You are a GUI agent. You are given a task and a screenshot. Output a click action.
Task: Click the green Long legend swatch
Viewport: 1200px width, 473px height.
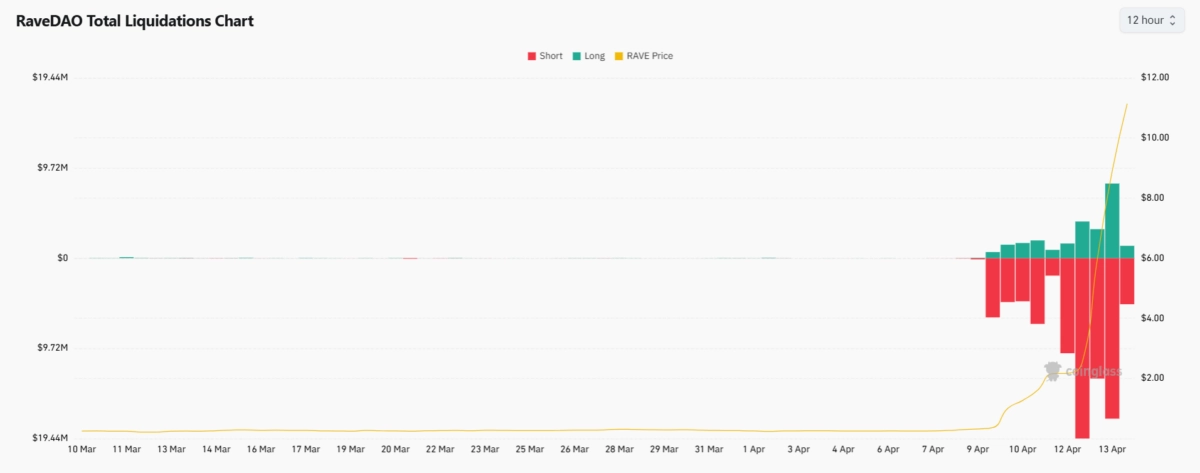(577, 56)
